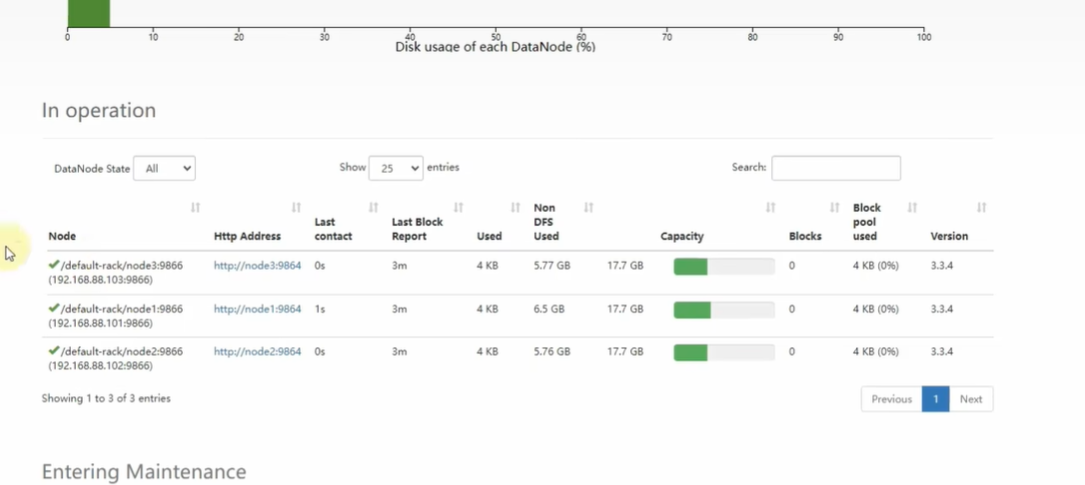
Task: Select /default-rack/node2:9866 node text
Action: 122,352
